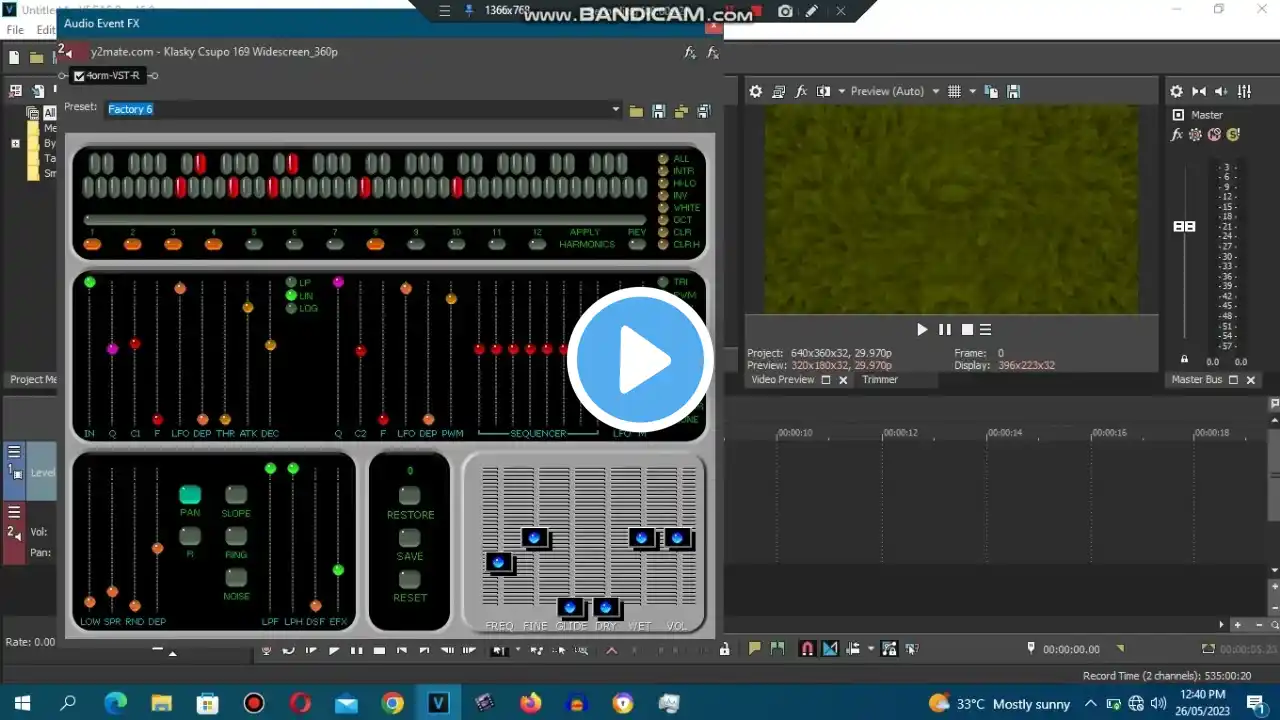Click the FREQ fader knob
The height and width of the screenshot is (720, 1280).
pos(498,562)
